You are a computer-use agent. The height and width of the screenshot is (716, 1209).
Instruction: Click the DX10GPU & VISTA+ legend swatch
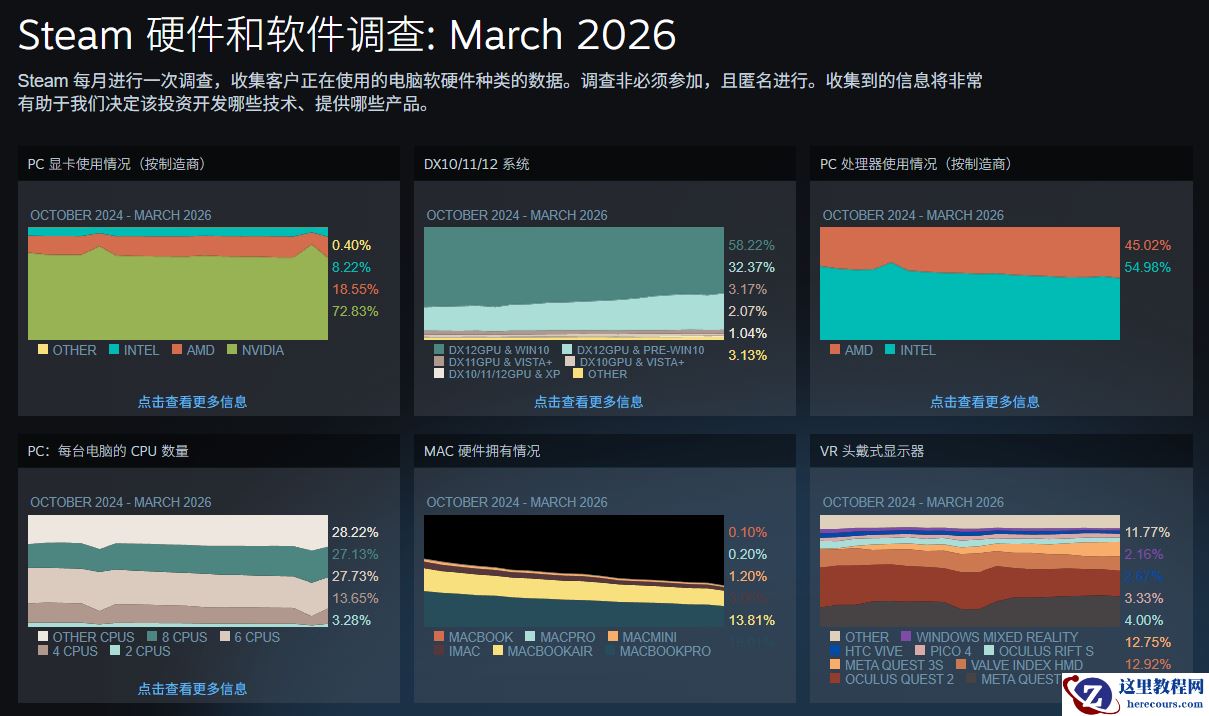[570, 362]
